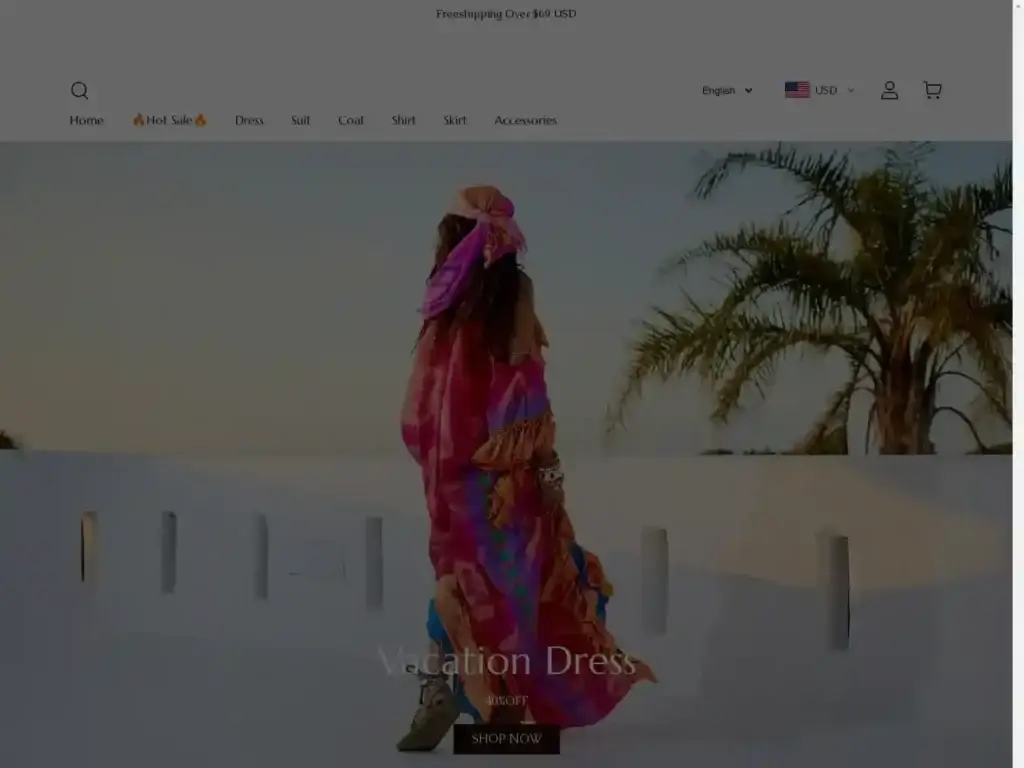Click the US flag currency icon
This screenshot has width=1024, height=768.
(797, 90)
